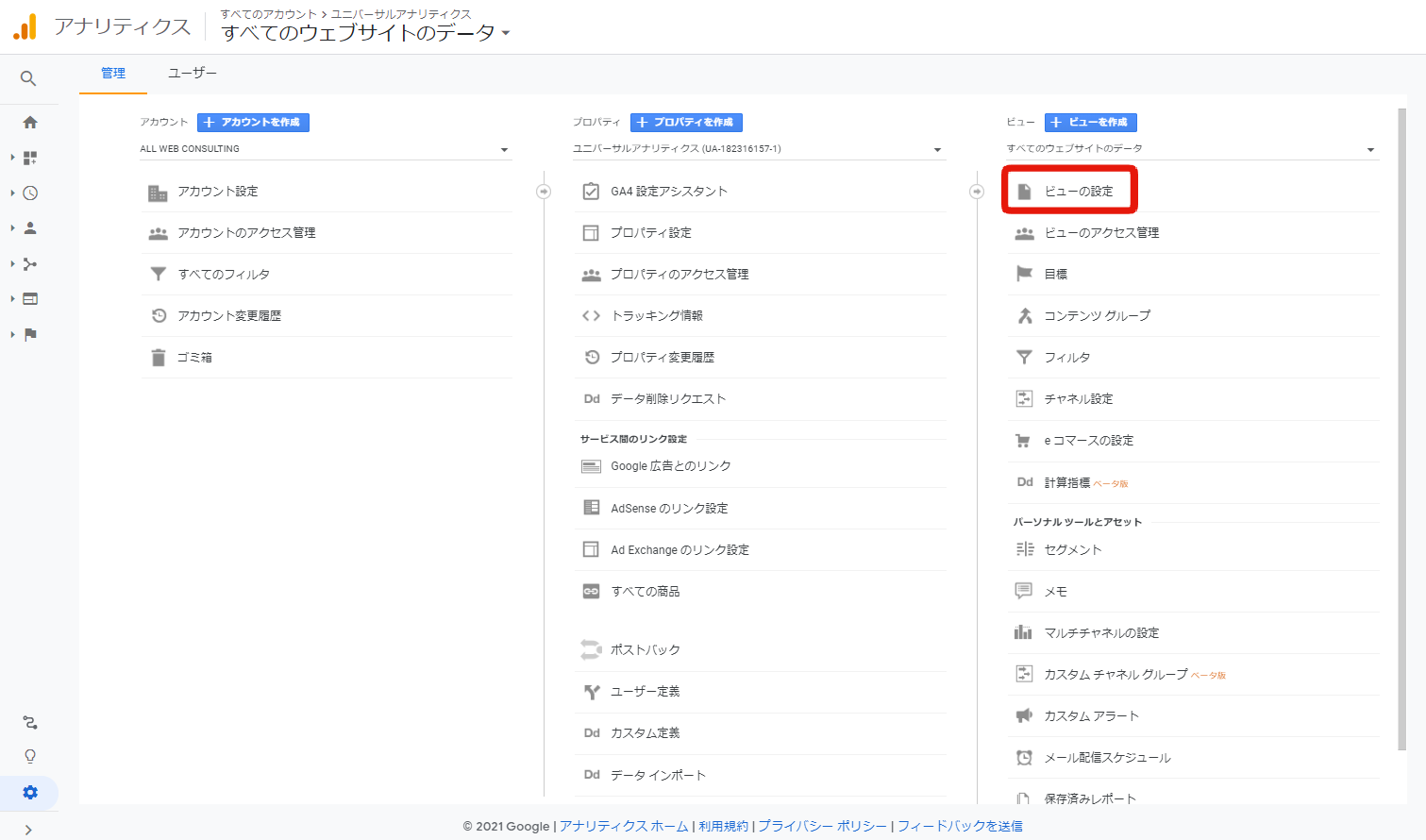Open the ALL WEB CONSULTING account dropdown
1426x840 pixels.
coord(326,149)
